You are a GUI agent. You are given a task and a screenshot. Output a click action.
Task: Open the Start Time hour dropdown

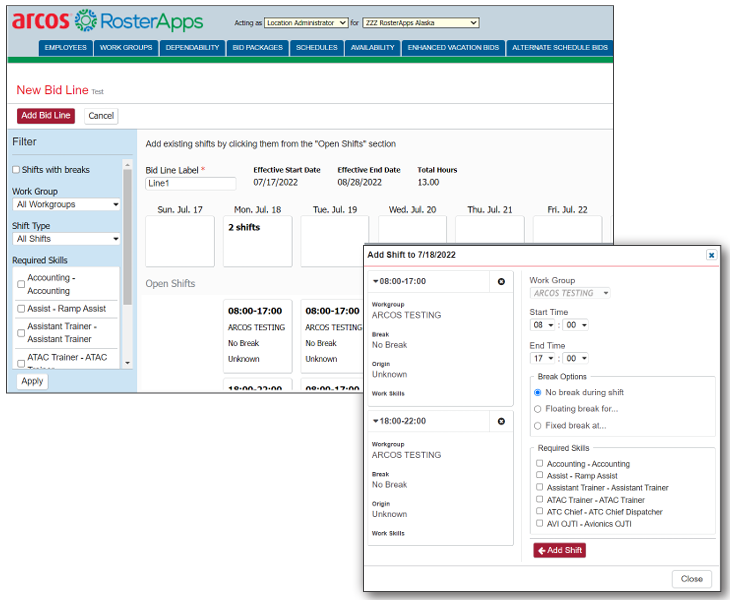(x=542, y=325)
